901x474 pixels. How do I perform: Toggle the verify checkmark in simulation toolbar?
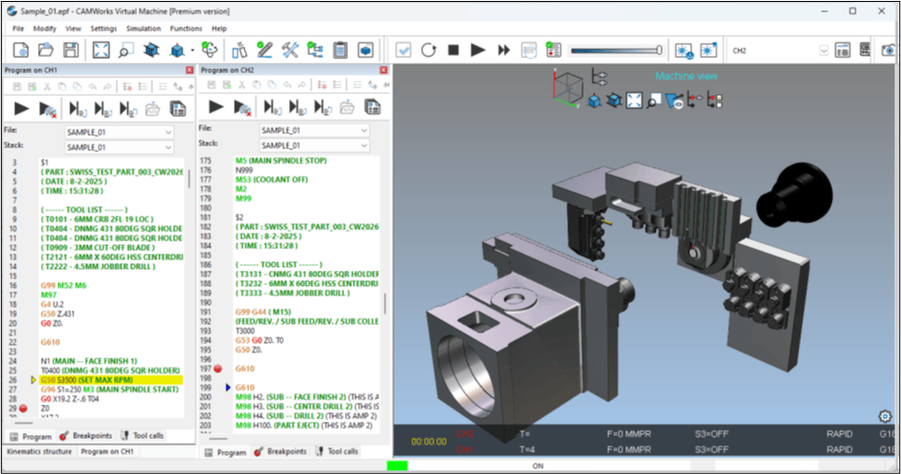click(403, 50)
